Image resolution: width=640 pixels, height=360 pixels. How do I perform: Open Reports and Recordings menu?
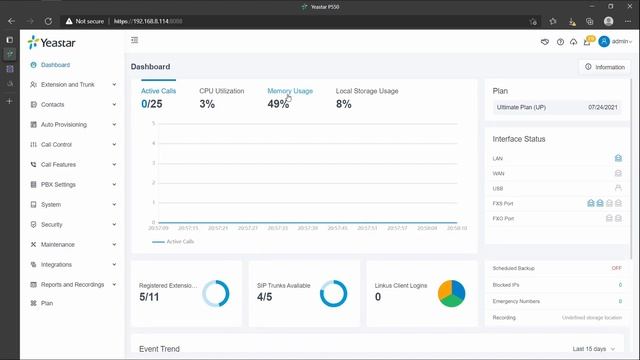(72, 284)
